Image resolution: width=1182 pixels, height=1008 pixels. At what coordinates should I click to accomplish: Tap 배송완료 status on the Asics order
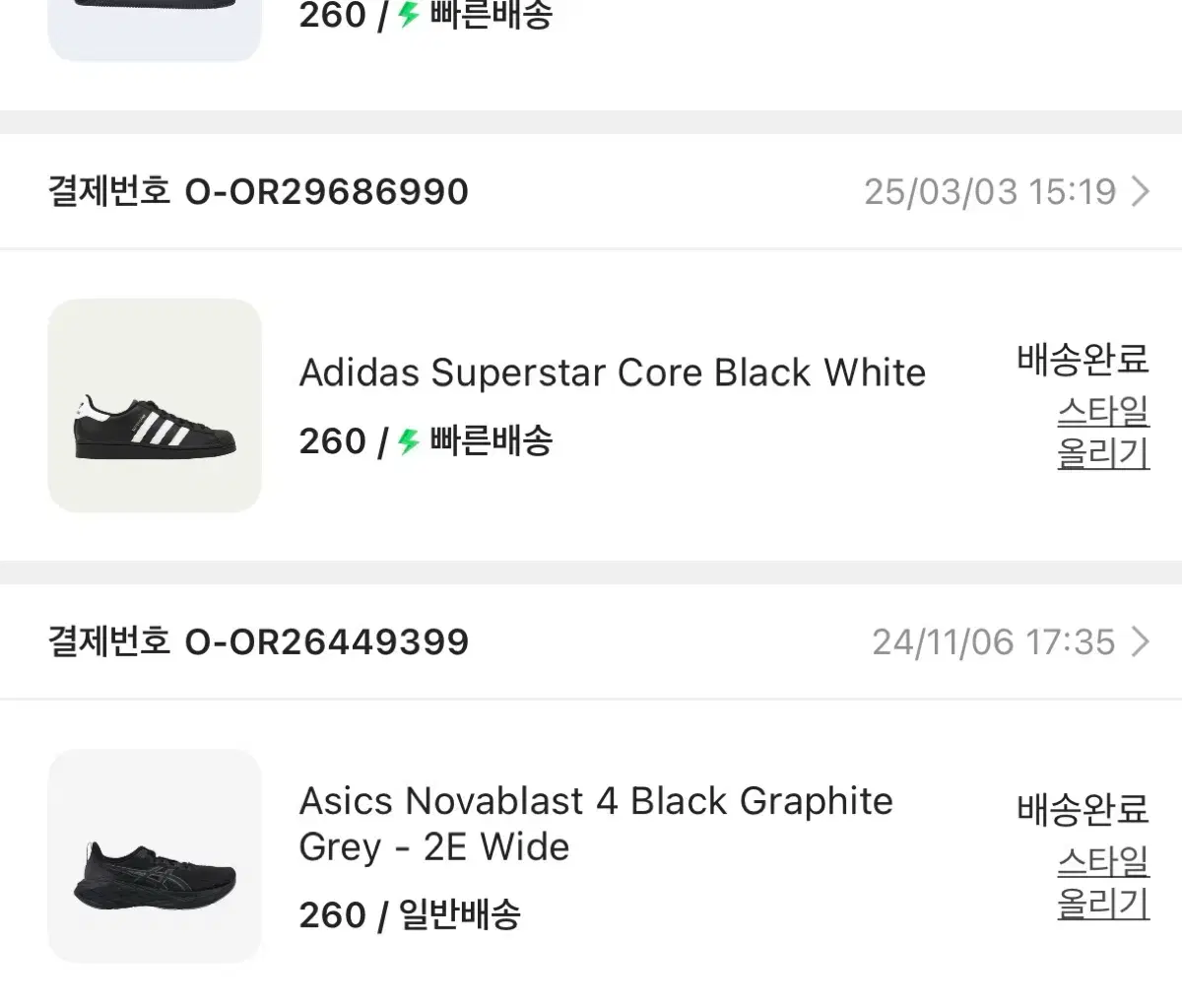1083,810
